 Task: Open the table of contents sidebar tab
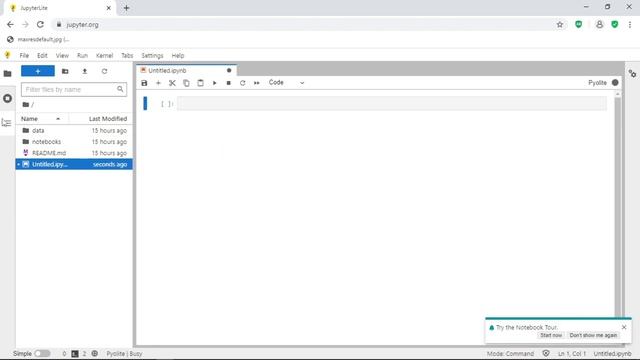(7, 122)
